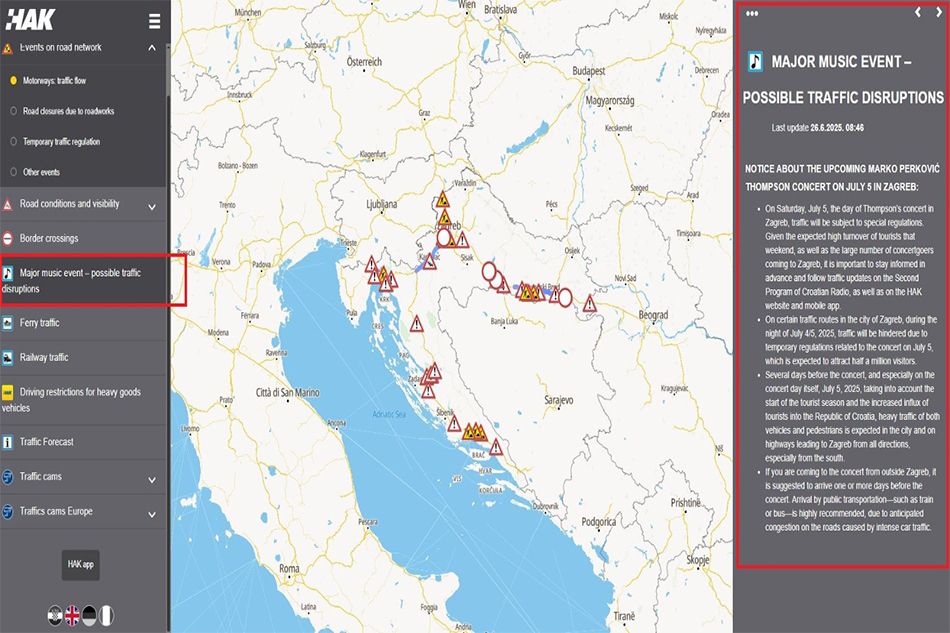Click the music note icon in the panel header
The width and height of the screenshot is (950, 633).
(755, 62)
